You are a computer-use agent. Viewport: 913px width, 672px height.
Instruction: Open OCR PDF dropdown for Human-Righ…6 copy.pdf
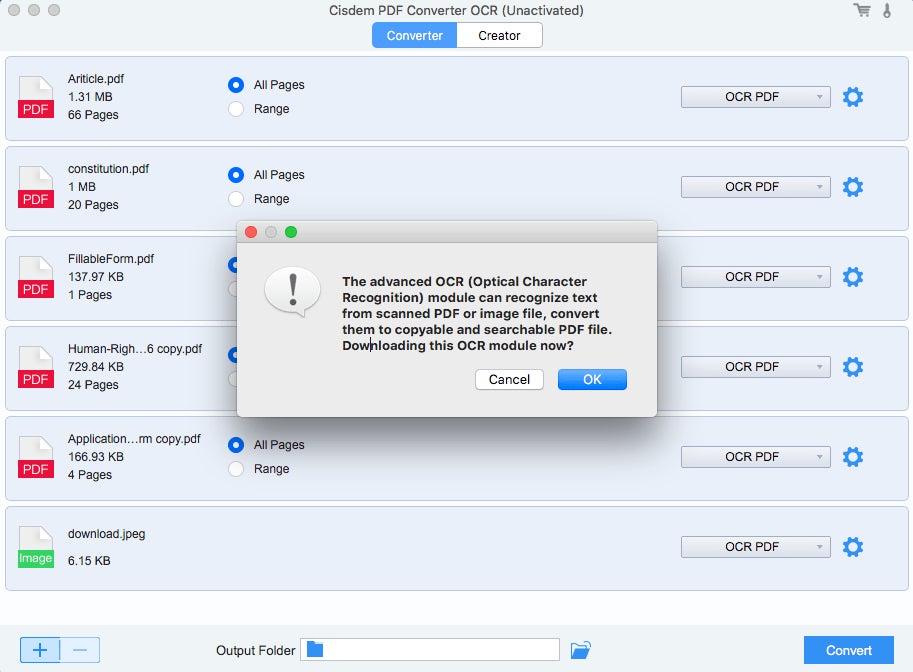(x=755, y=367)
